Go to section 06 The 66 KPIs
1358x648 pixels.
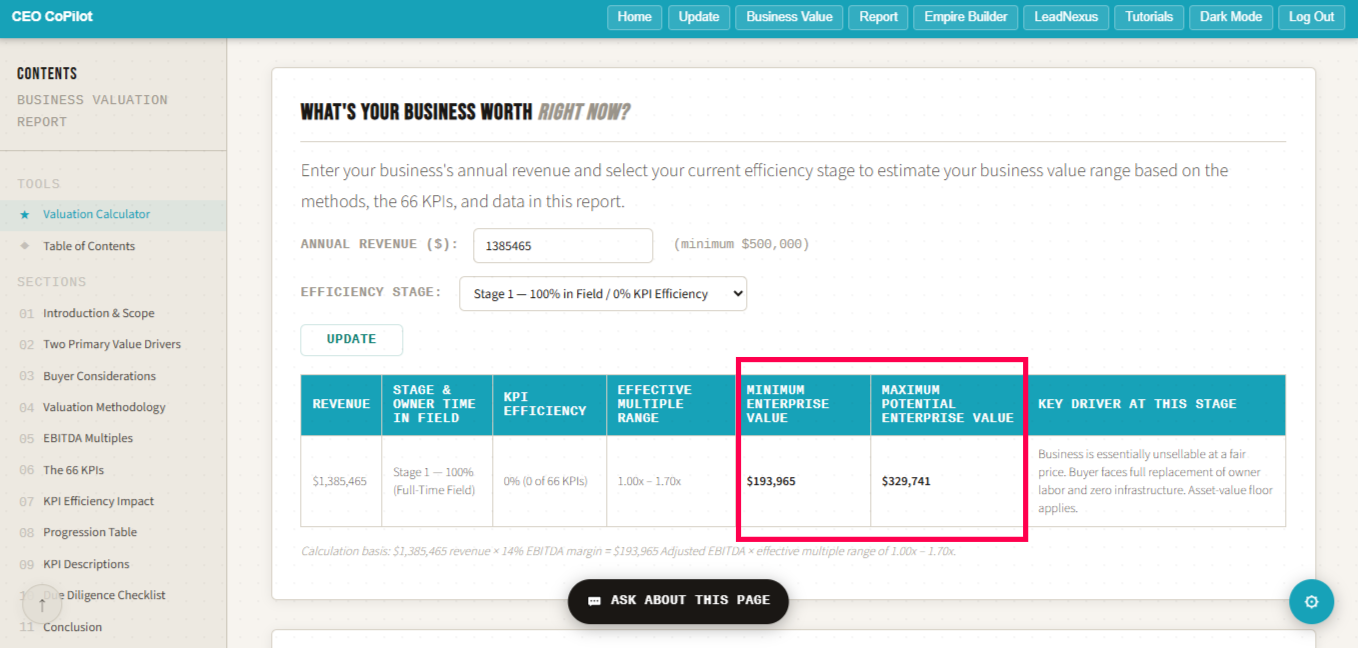[73, 470]
